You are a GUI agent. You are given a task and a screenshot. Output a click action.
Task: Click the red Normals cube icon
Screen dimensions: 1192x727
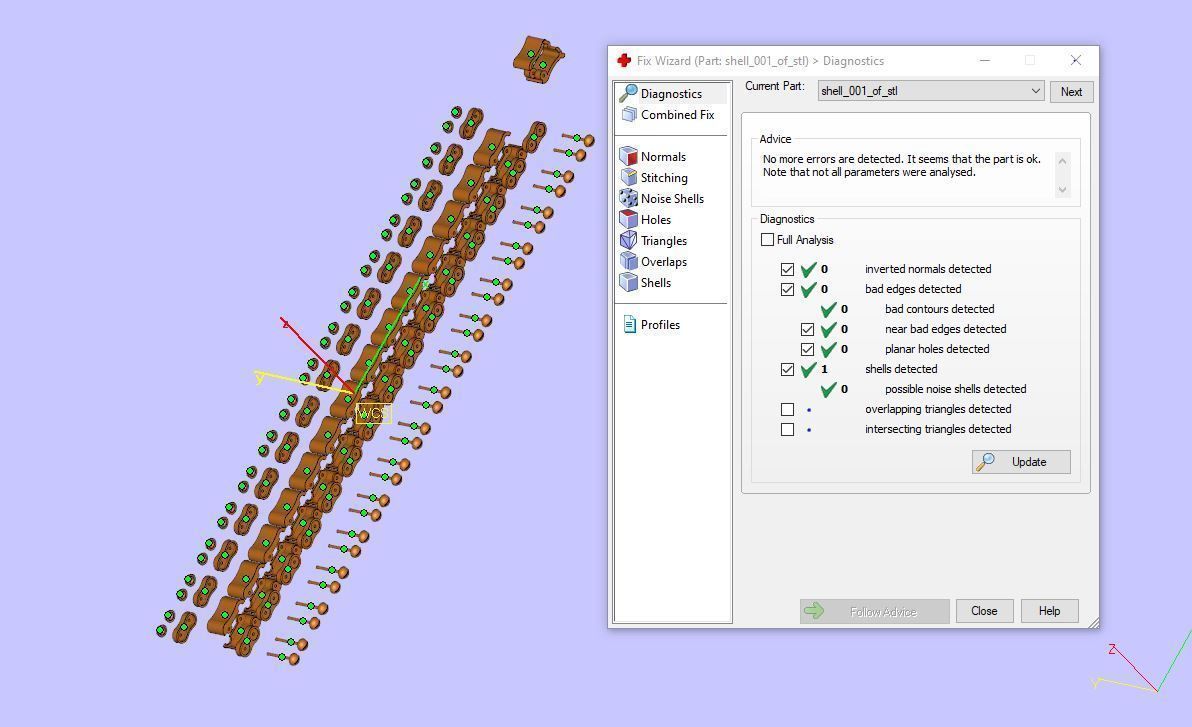click(x=629, y=157)
